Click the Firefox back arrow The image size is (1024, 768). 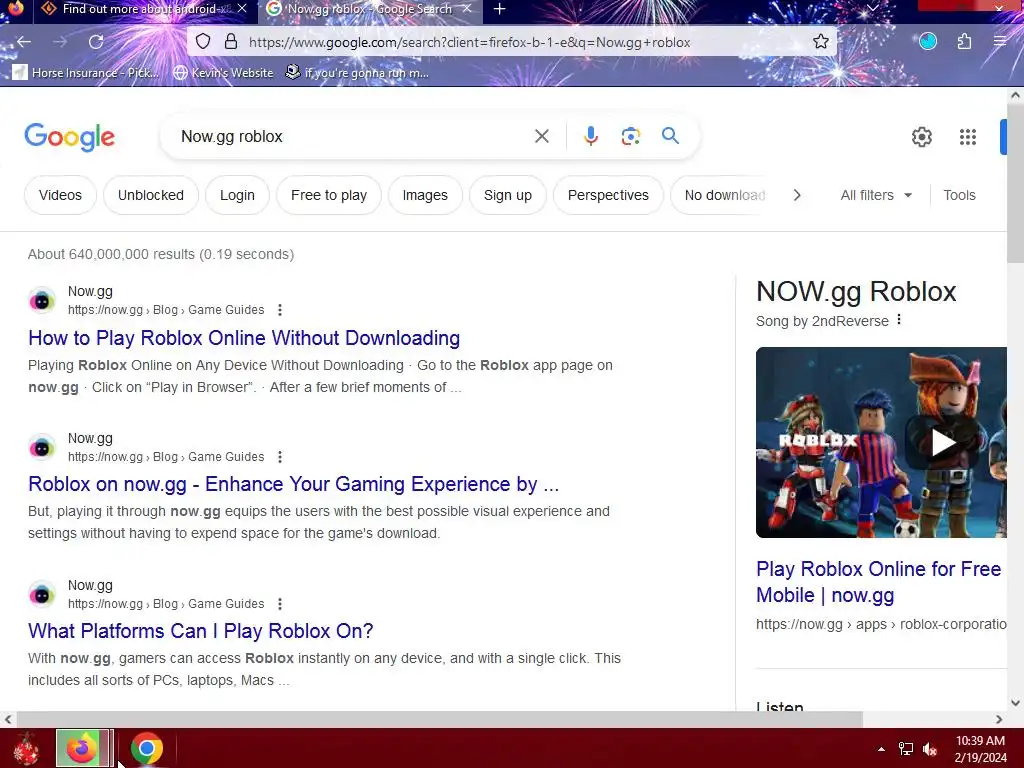tap(24, 42)
